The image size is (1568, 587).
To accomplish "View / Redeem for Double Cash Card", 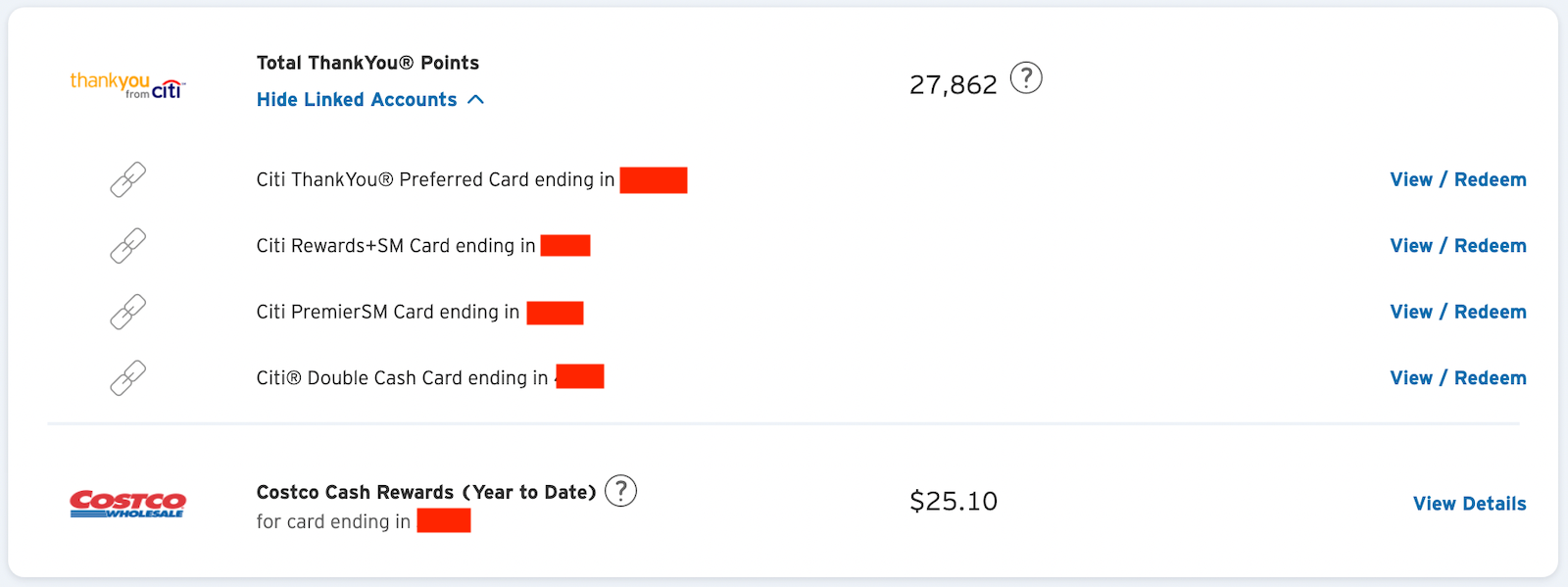I will [1457, 377].
